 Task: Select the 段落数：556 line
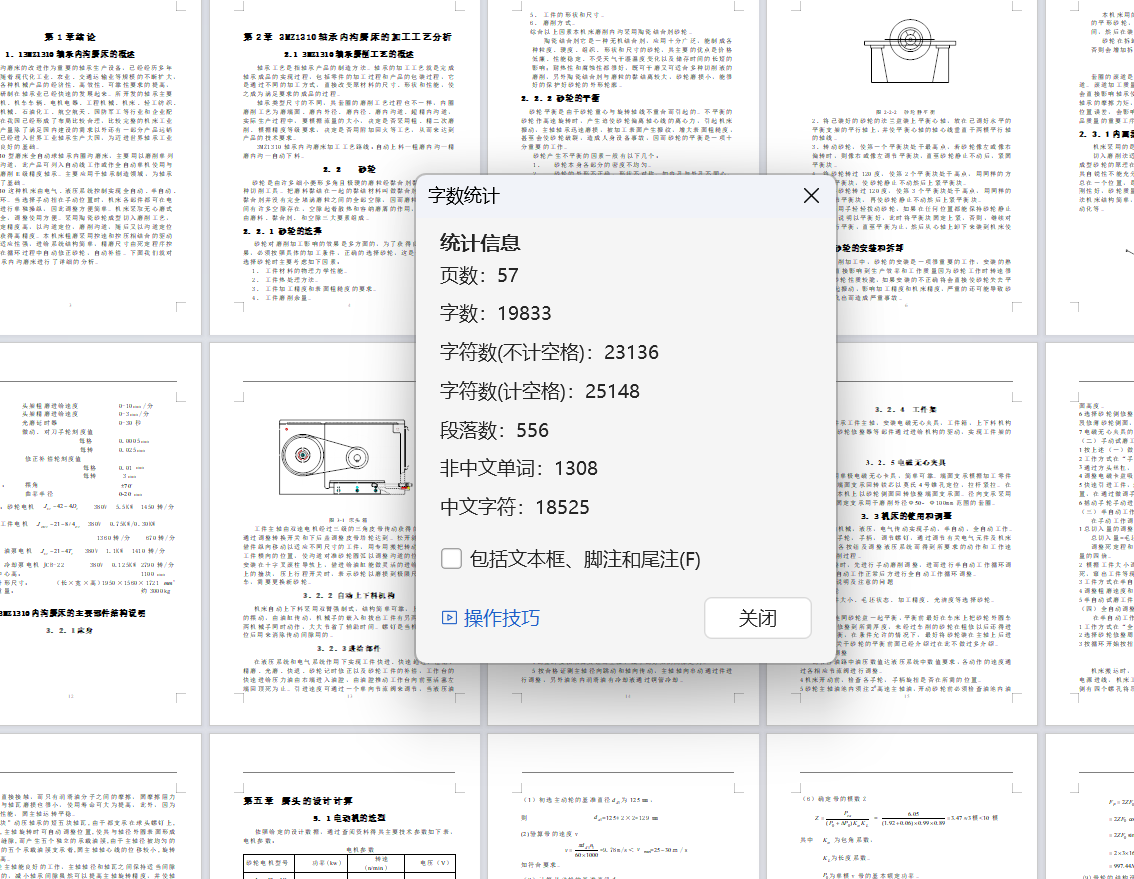click(x=494, y=430)
